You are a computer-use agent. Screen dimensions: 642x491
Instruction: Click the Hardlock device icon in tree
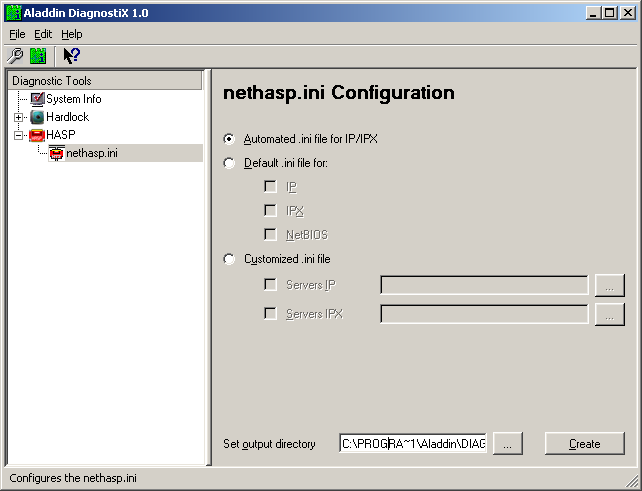(x=37, y=117)
